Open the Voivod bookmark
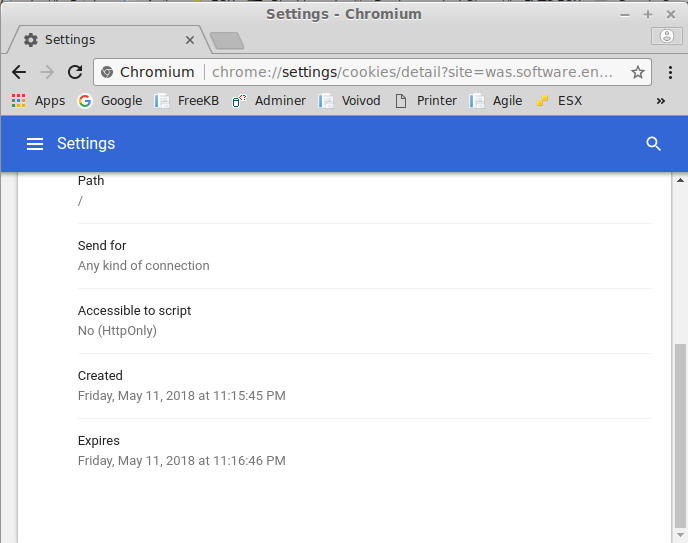 coord(349,101)
